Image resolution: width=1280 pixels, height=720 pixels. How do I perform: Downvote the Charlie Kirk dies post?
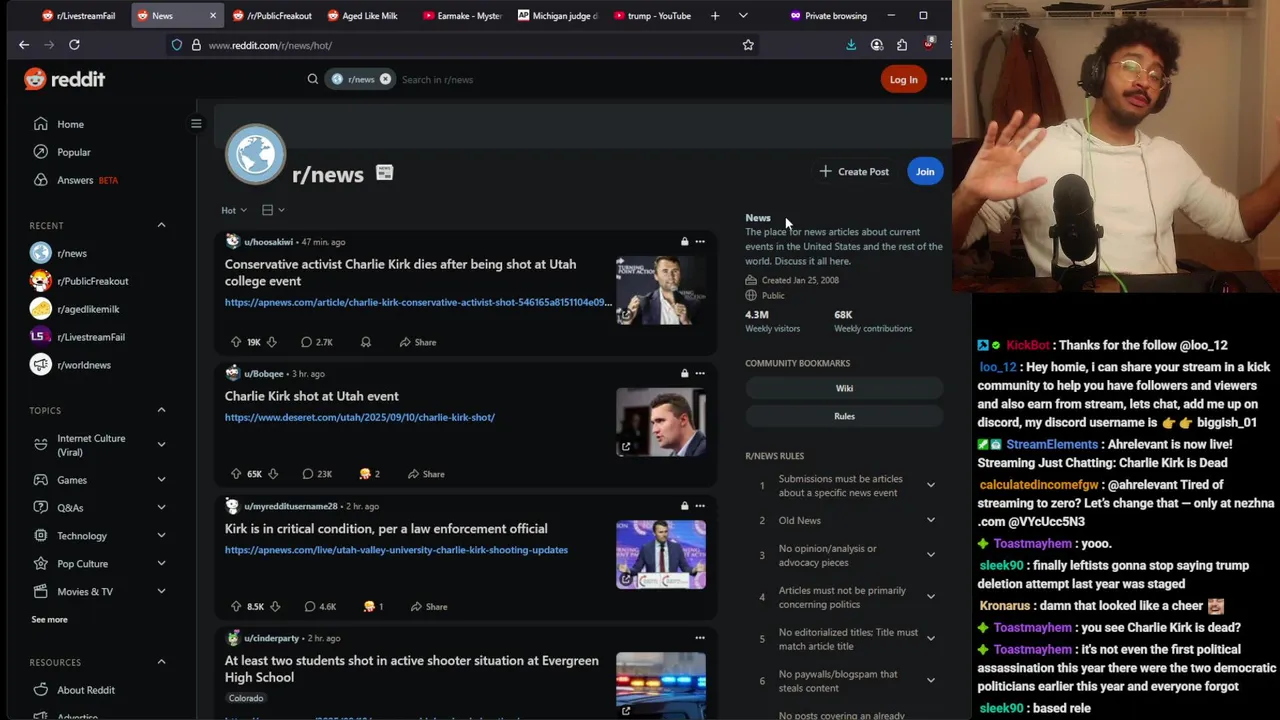point(271,342)
